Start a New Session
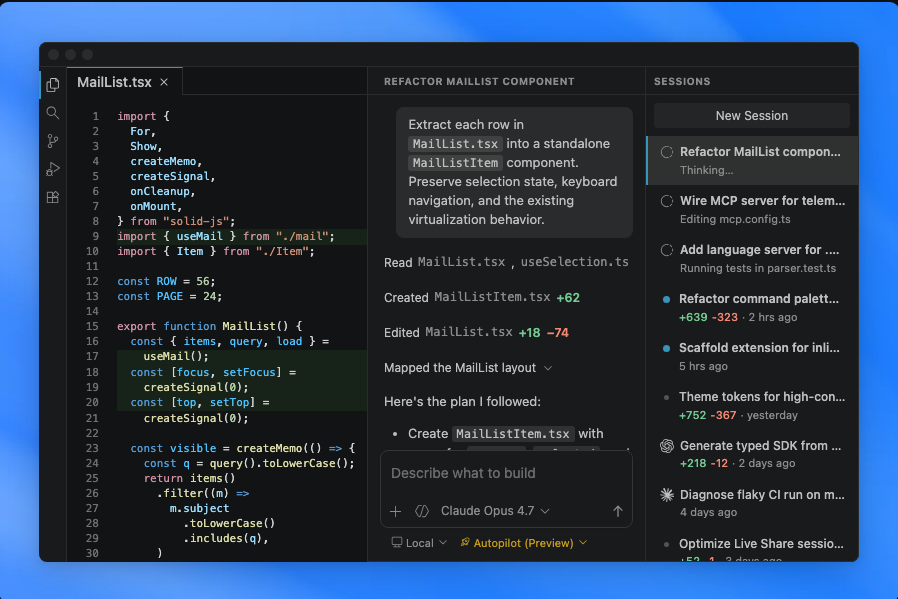 (x=751, y=116)
